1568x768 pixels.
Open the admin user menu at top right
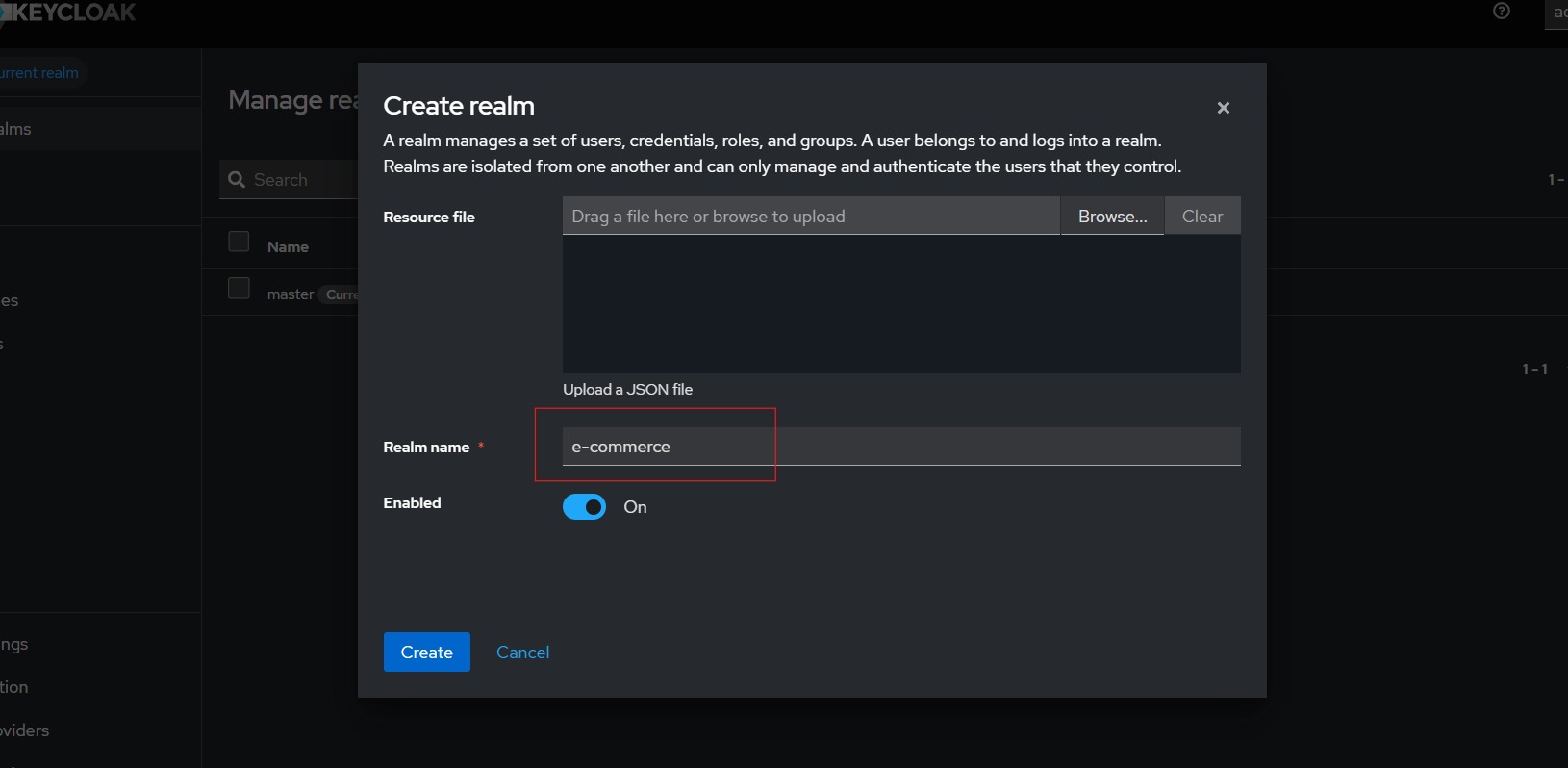pyautogui.click(x=1557, y=13)
